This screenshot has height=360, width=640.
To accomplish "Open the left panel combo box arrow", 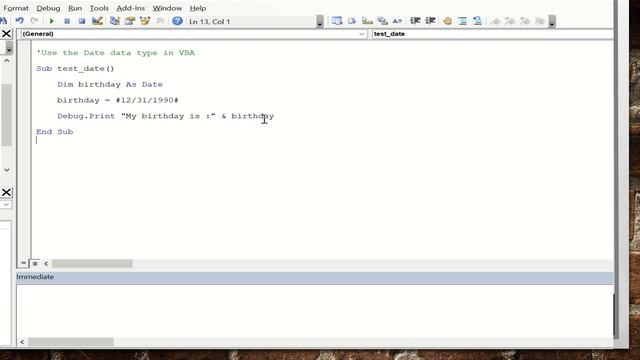I will click(x=9, y=48).
